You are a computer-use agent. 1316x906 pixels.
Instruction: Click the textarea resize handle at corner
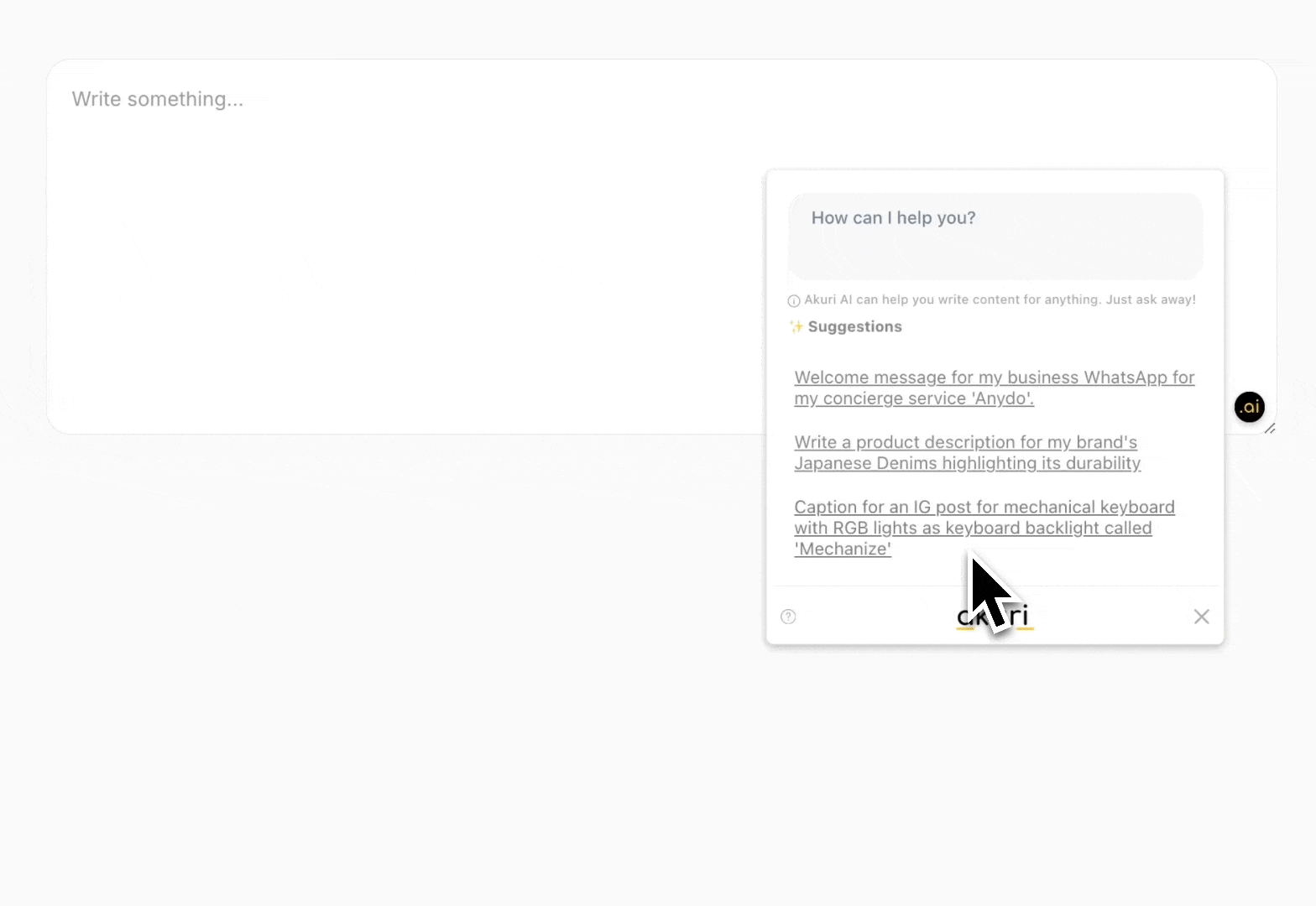(1270, 429)
